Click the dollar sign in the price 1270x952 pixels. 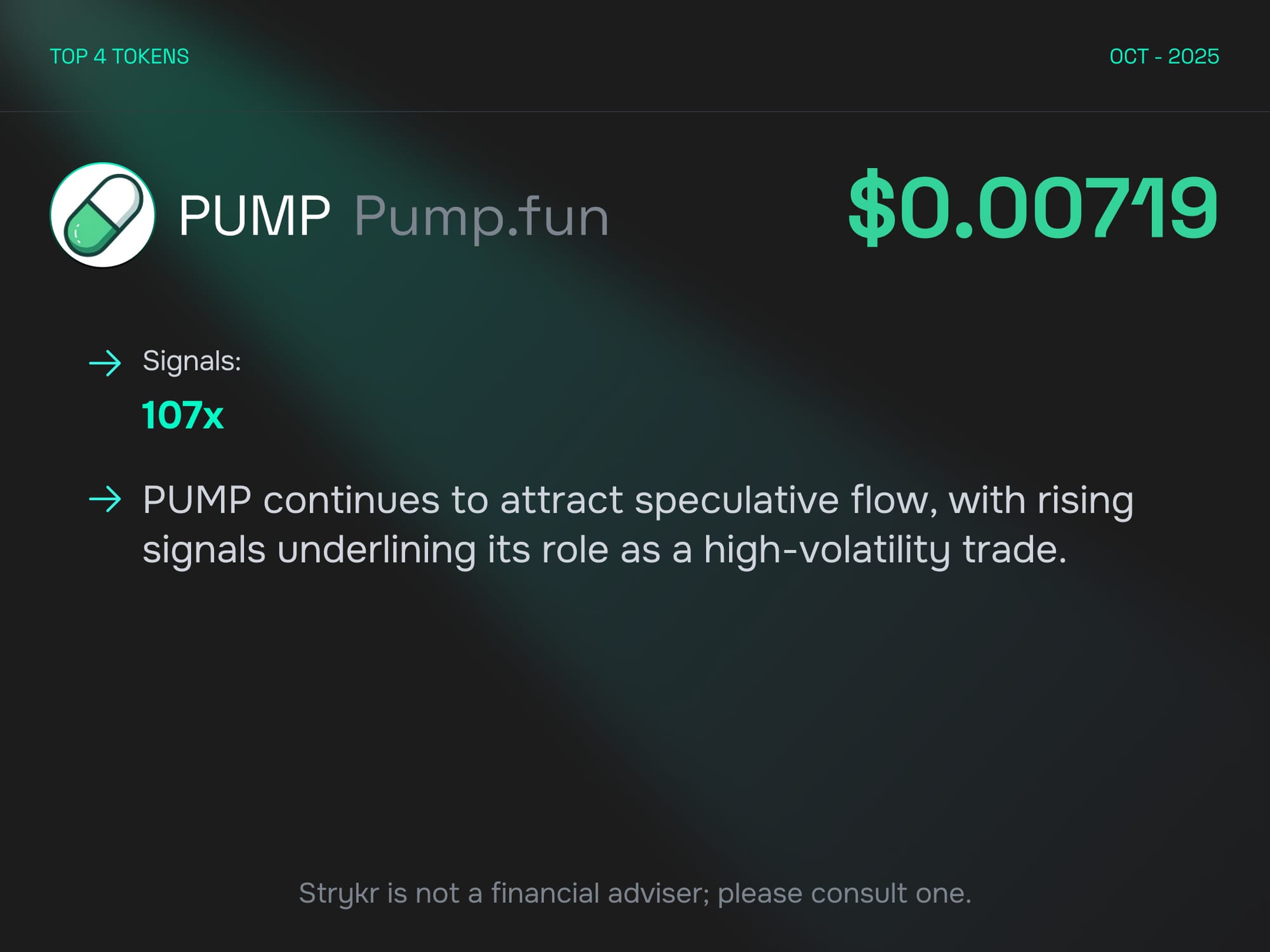point(872,207)
